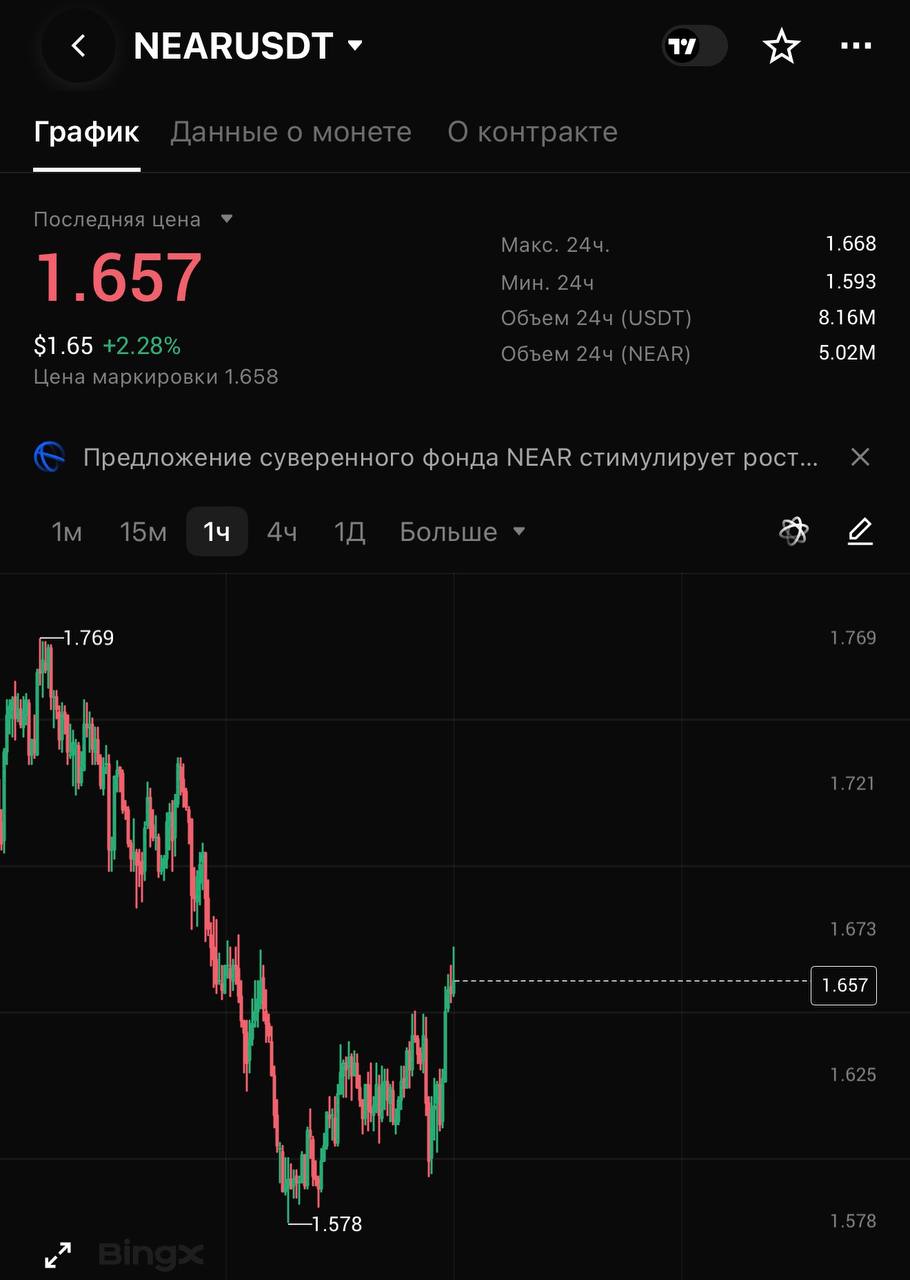The height and width of the screenshot is (1280, 910).
Task: Open the three-dot more options menu
Action: pos(856,46)
